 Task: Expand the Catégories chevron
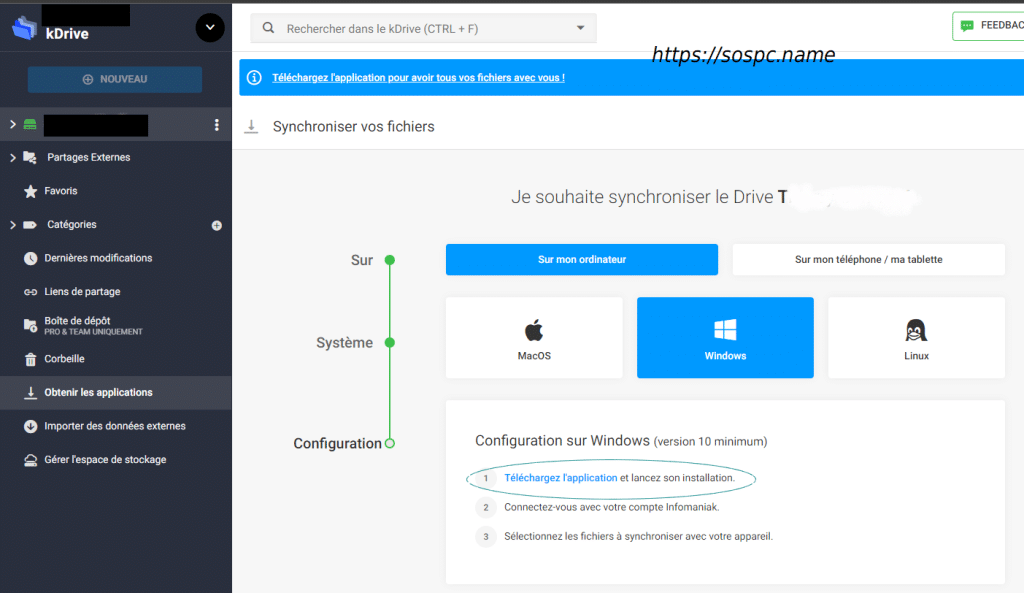tap(12, 225)
